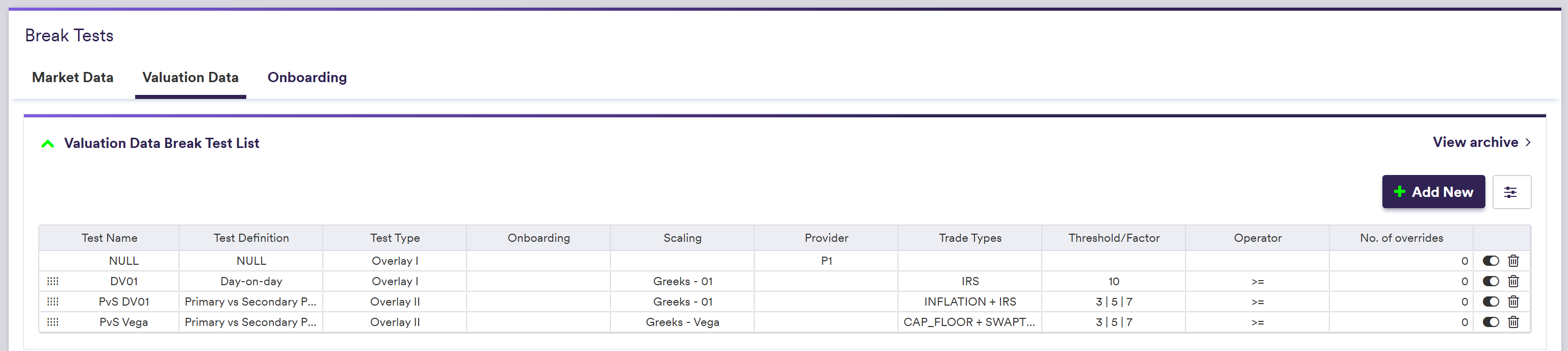Viewport: 1568px width, 351px height.
Task: Switch to the Market Data tab
Action: (x=72, y=78)
